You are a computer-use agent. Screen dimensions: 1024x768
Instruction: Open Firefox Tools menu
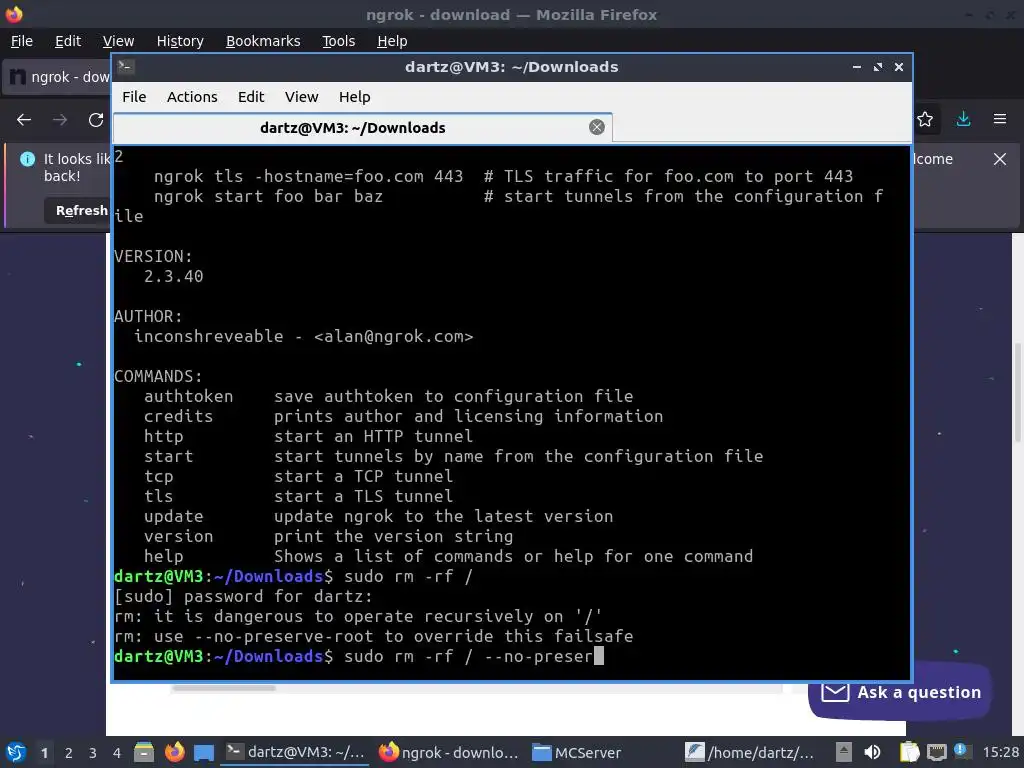coord(338,41)
